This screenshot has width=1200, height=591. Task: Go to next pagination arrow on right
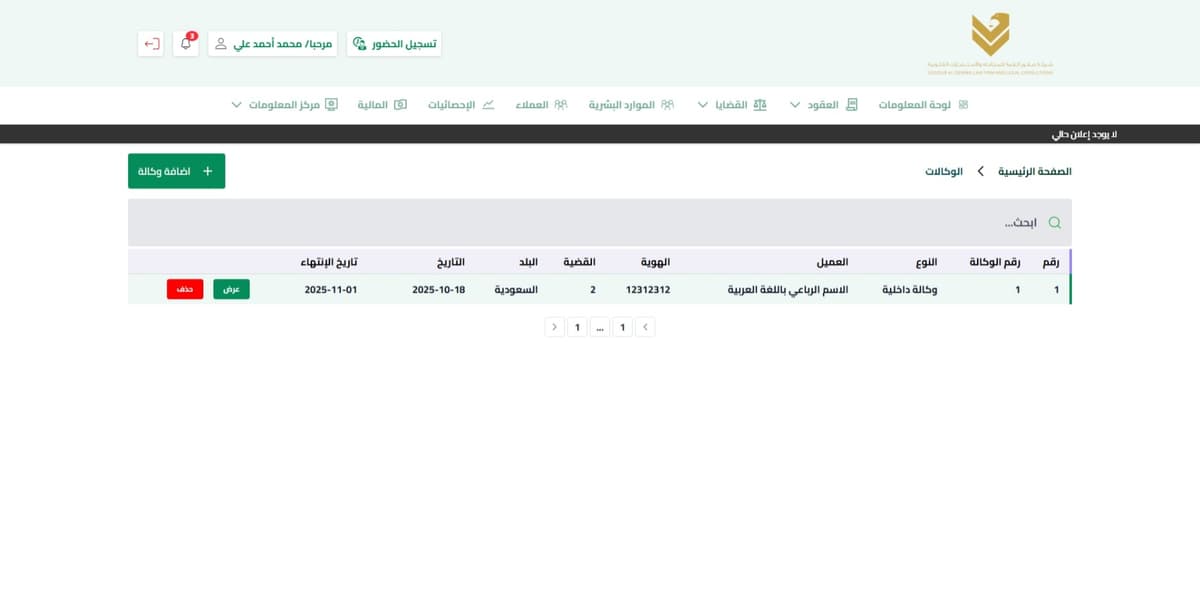point(645,327)
